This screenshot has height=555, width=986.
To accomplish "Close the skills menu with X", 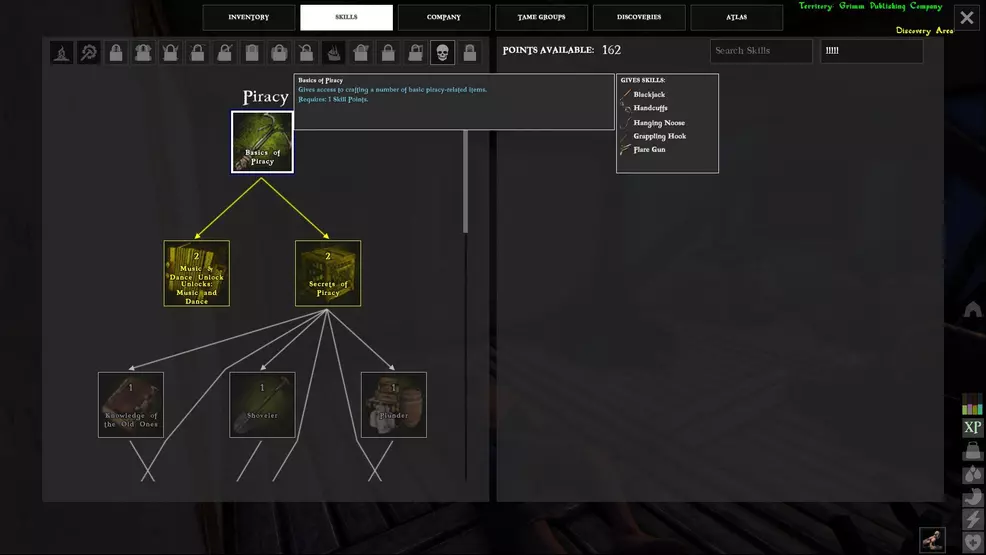I will tap(967, 18).
